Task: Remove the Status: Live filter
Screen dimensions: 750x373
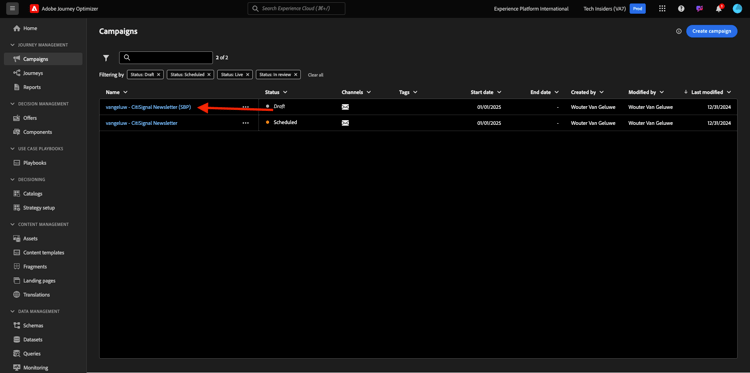Action: 248,75
